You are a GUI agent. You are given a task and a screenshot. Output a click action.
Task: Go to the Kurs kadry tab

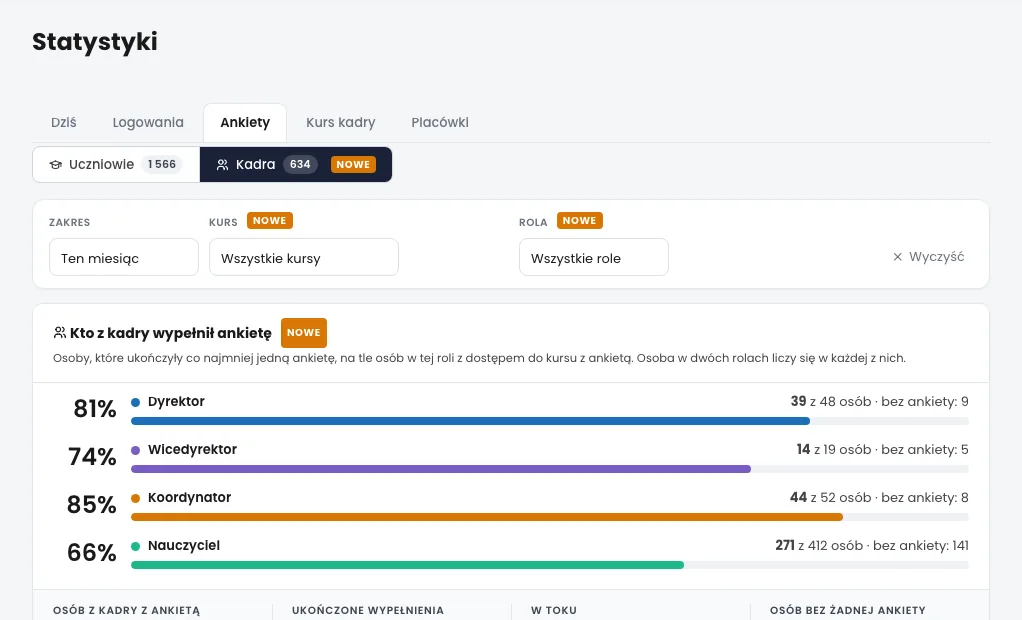(341, 123)
